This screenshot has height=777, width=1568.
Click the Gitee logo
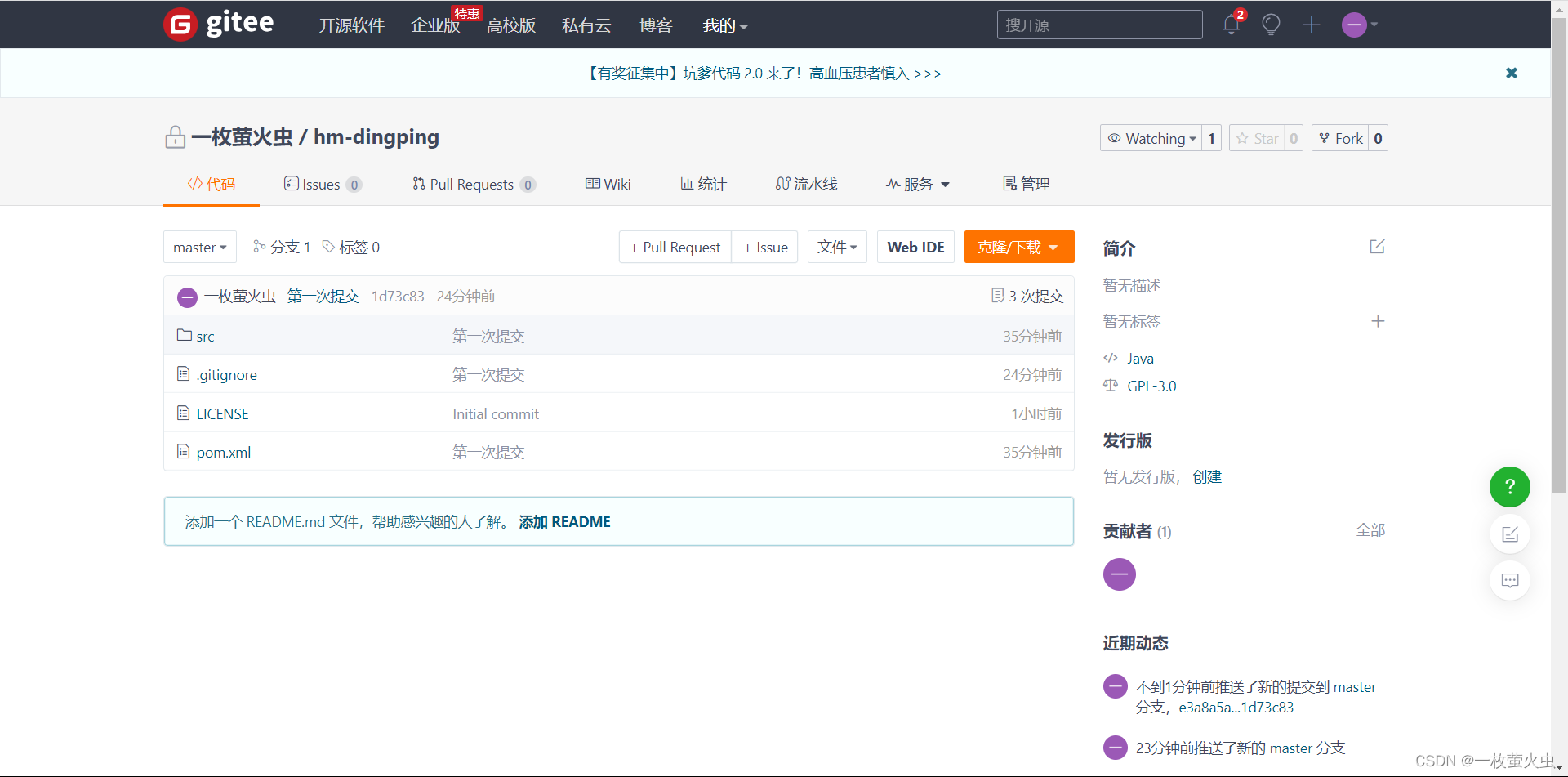[x=219, y=24]
